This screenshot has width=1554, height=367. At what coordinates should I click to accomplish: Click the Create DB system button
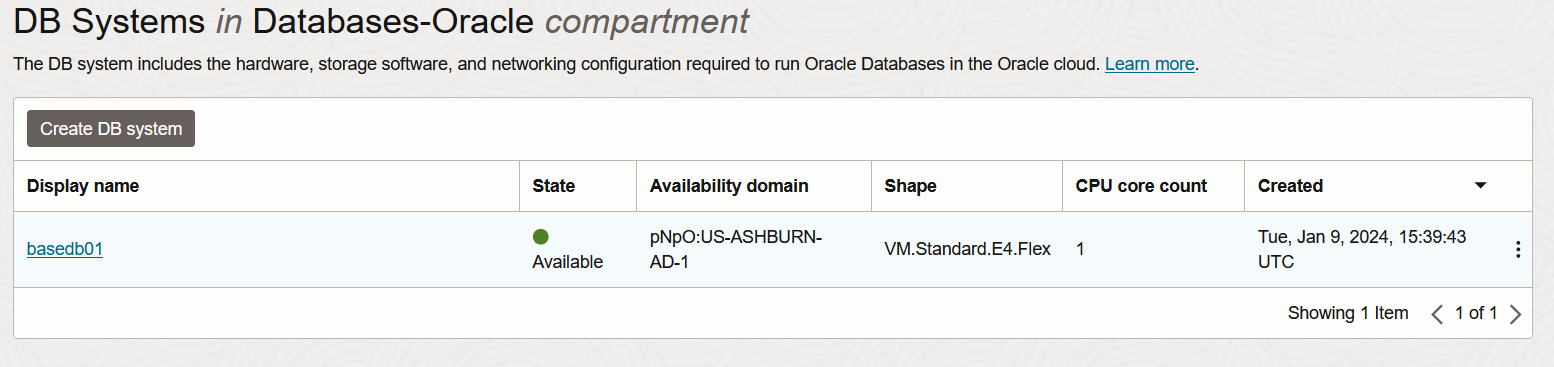click(111, 129)
